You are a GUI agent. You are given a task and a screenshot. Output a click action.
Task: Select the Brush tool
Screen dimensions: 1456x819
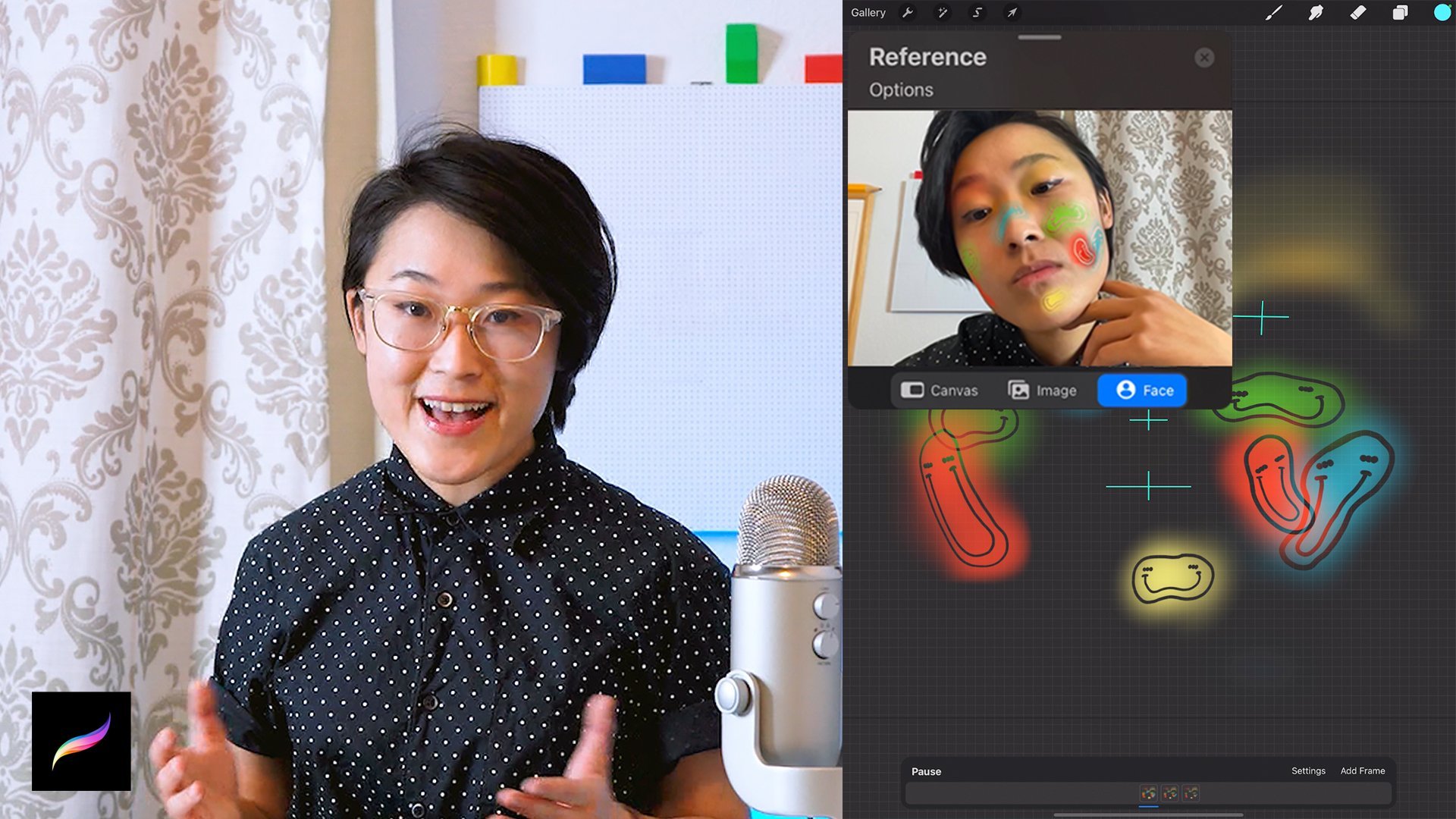[1273, 13]
